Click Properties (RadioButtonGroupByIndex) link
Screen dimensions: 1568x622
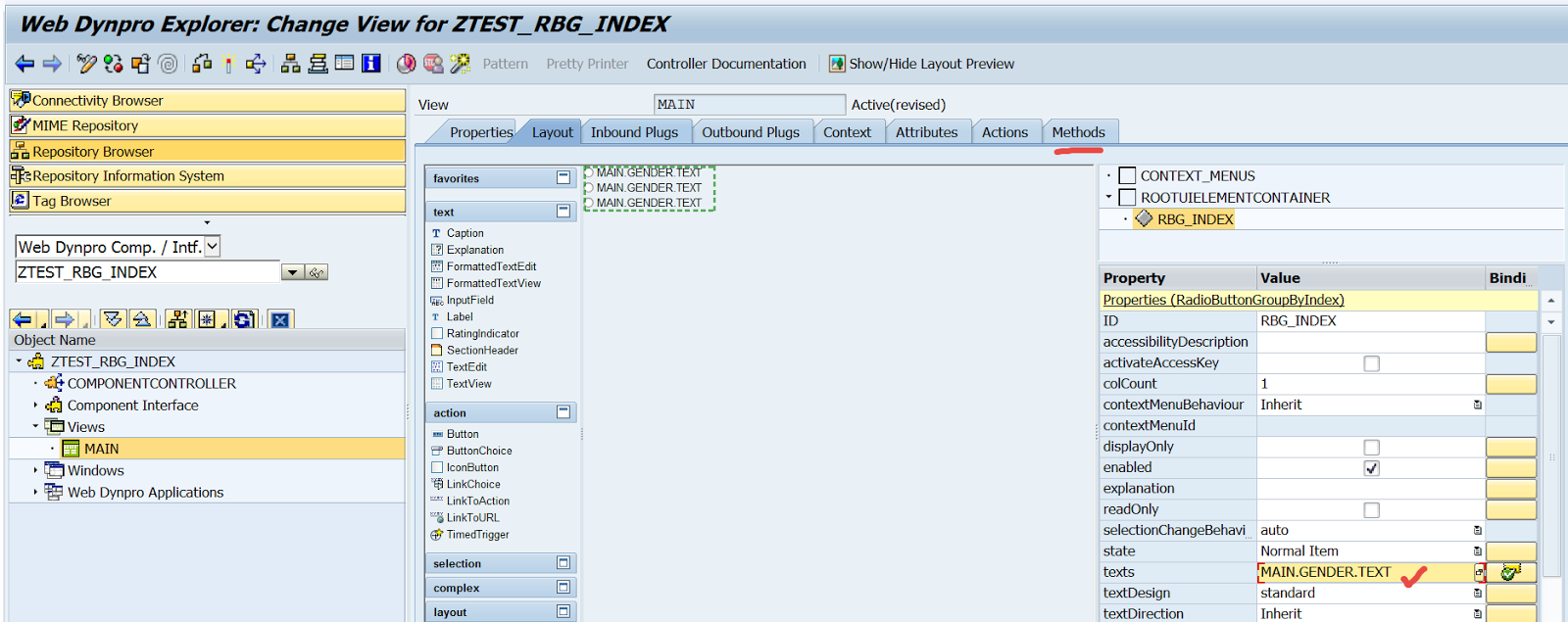(1223, 300)
